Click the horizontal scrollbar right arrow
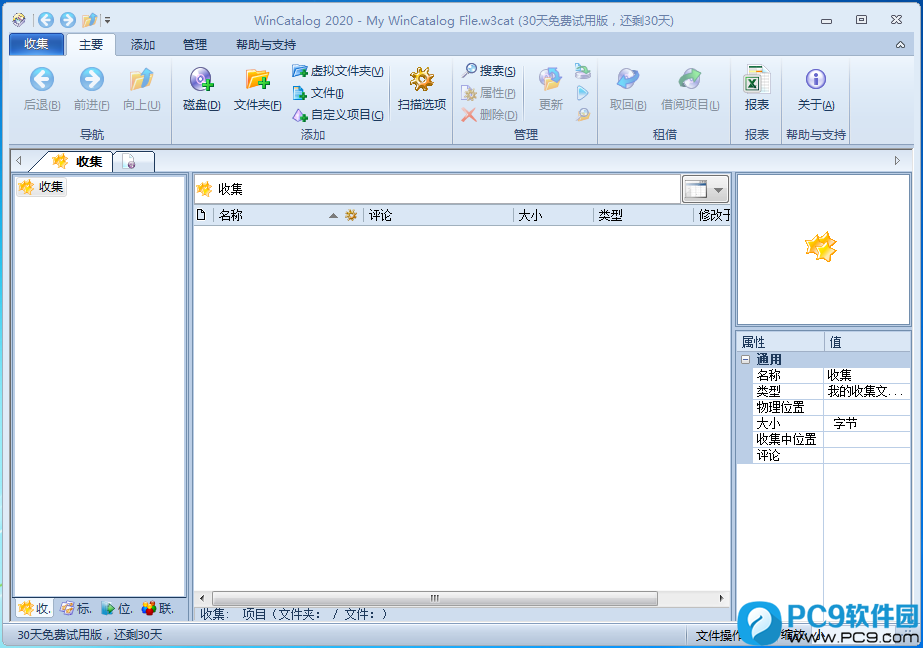 (722, 599)
